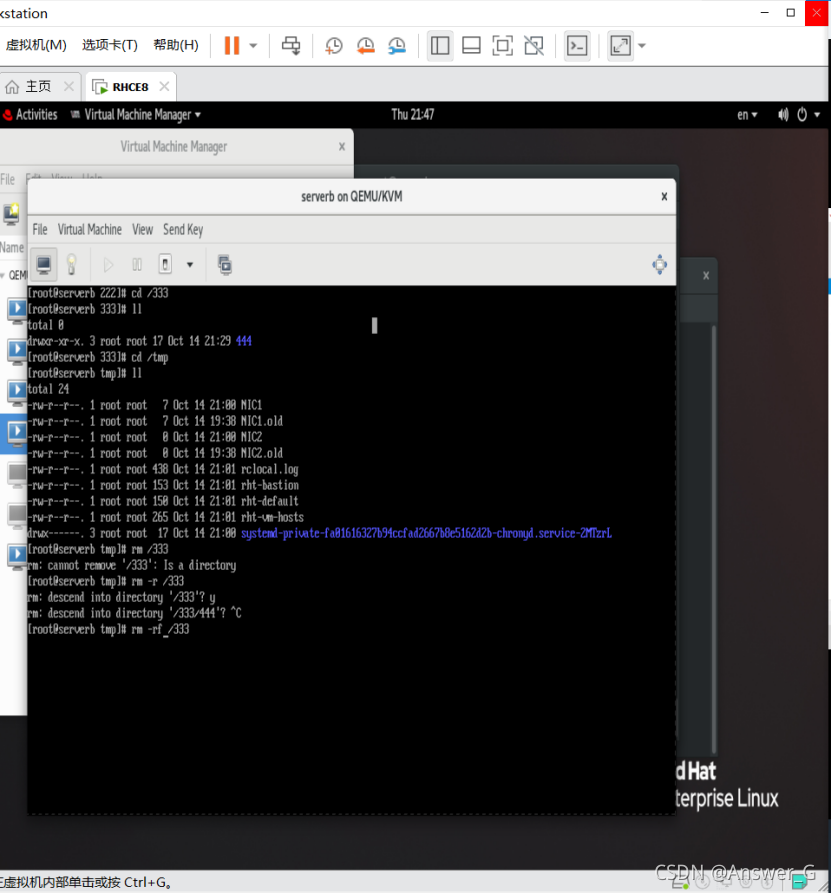Enter full screen mode
The image size is (831, 893).
(x=502, y=46)
